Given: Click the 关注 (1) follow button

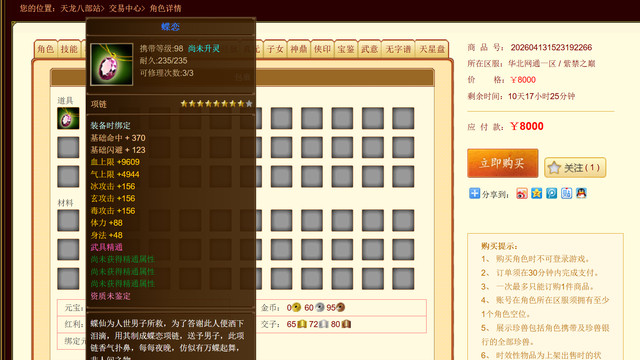Looking at the screenshot, I should tap(575, 168).
